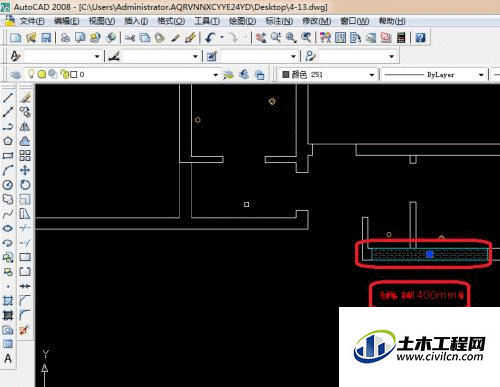Screen dimensions: 500x387
Task: Open the 编辑(E) menu
Action: coord(67,21)
